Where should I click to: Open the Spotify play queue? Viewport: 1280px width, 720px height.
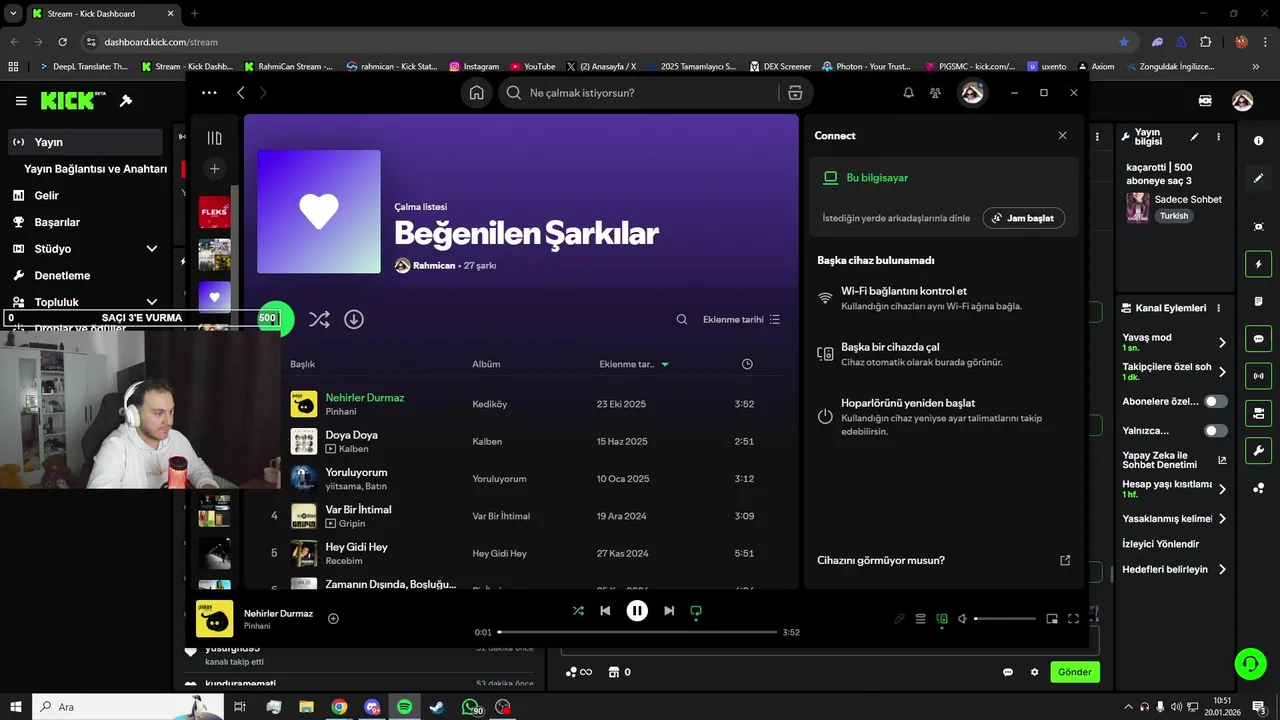click(x=921, y=619)
